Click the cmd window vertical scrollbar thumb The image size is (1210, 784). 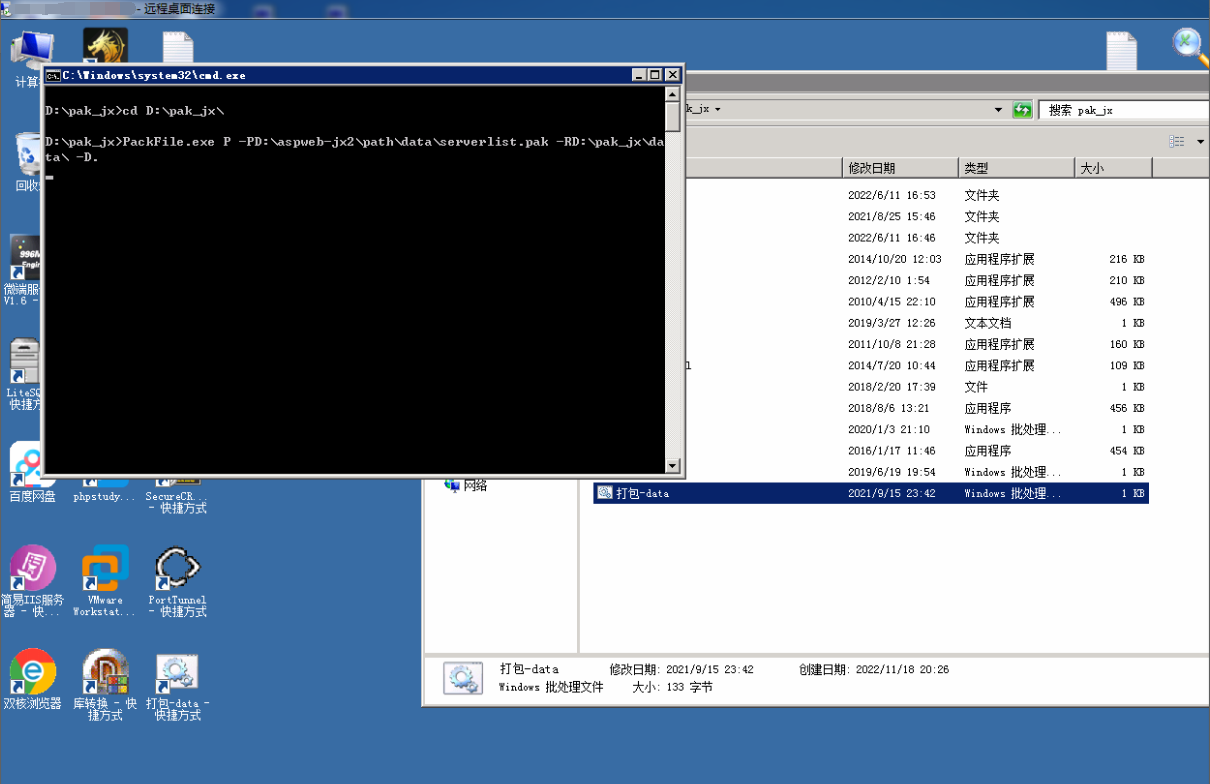pyautogui.click(x=673, y=115)
